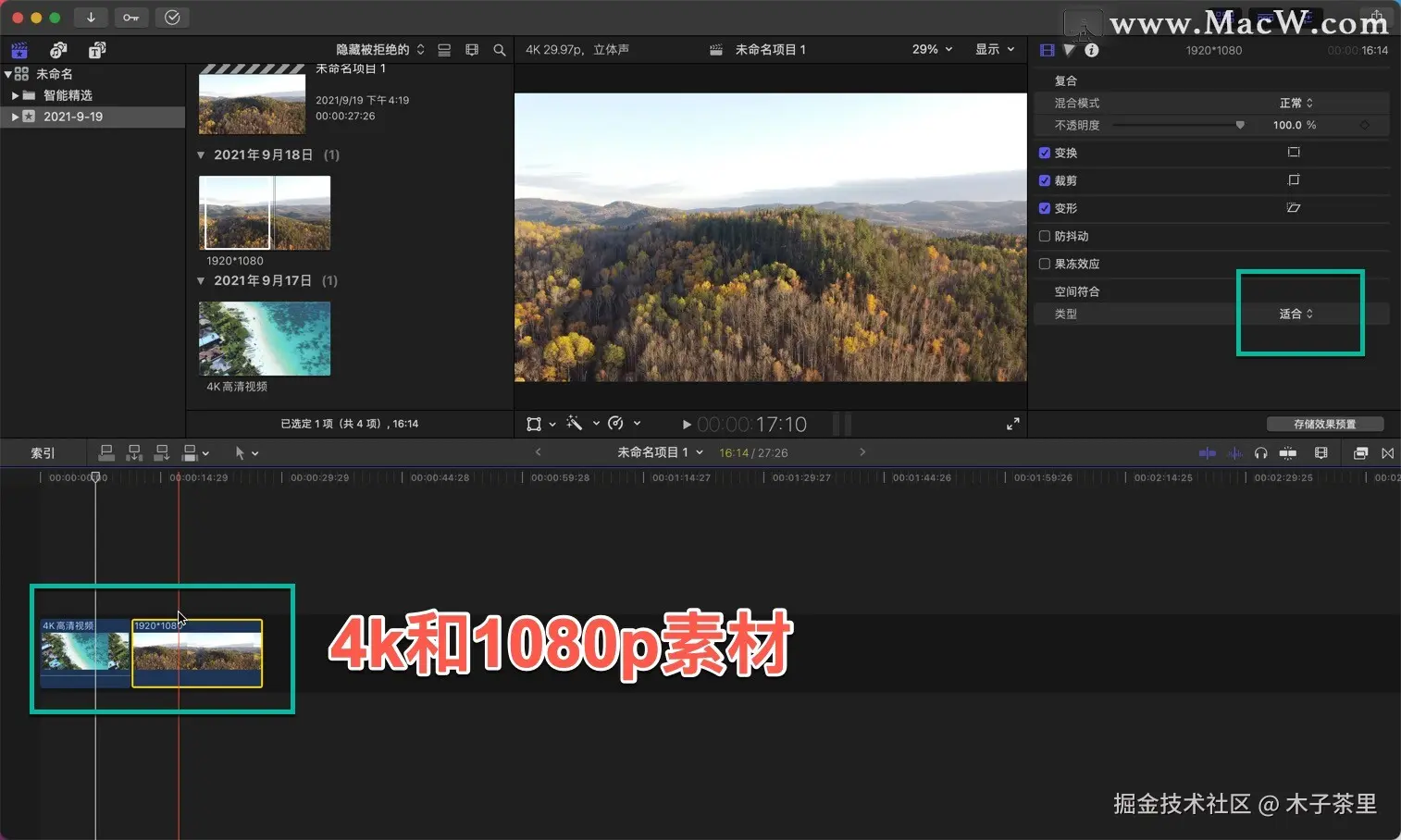Go forward in timeline history
The width and height of the screenshot is (1401, 840).
pyautogui.click(x=862, y=452)
